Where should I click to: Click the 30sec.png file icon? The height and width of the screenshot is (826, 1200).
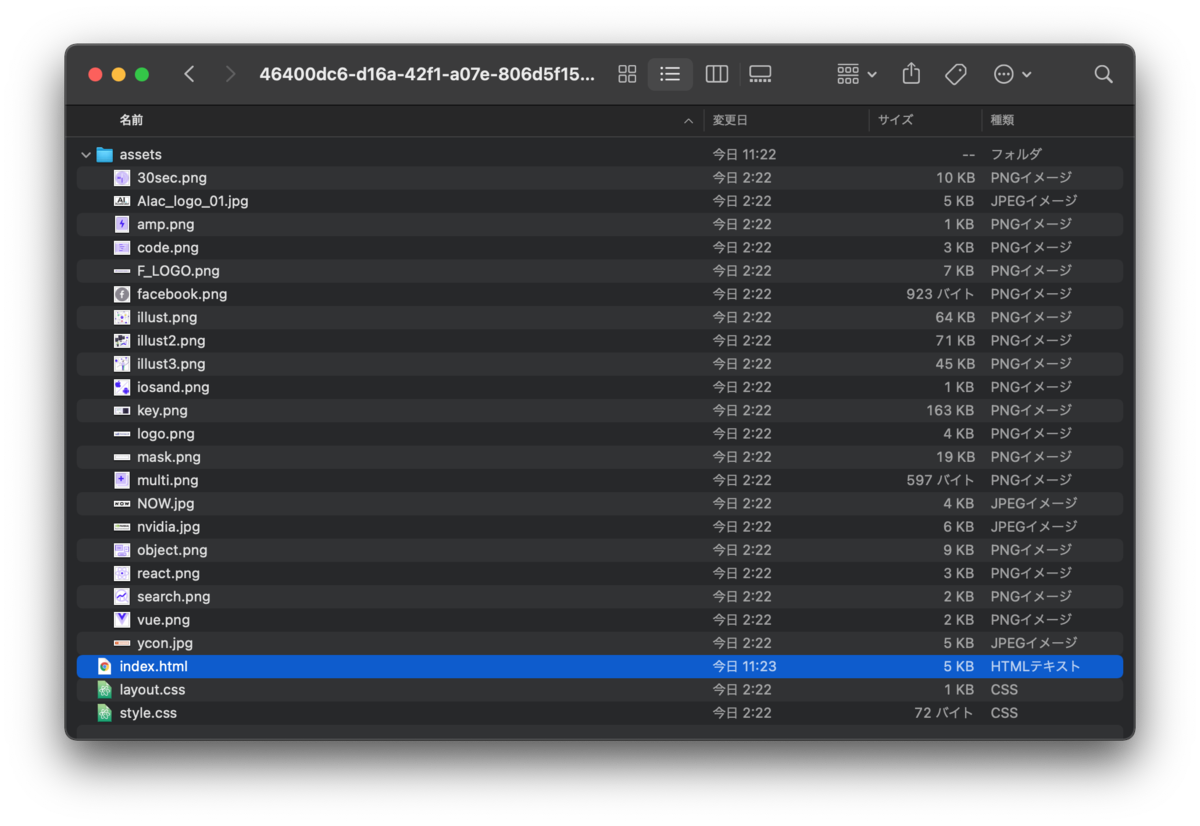point(122,178)
